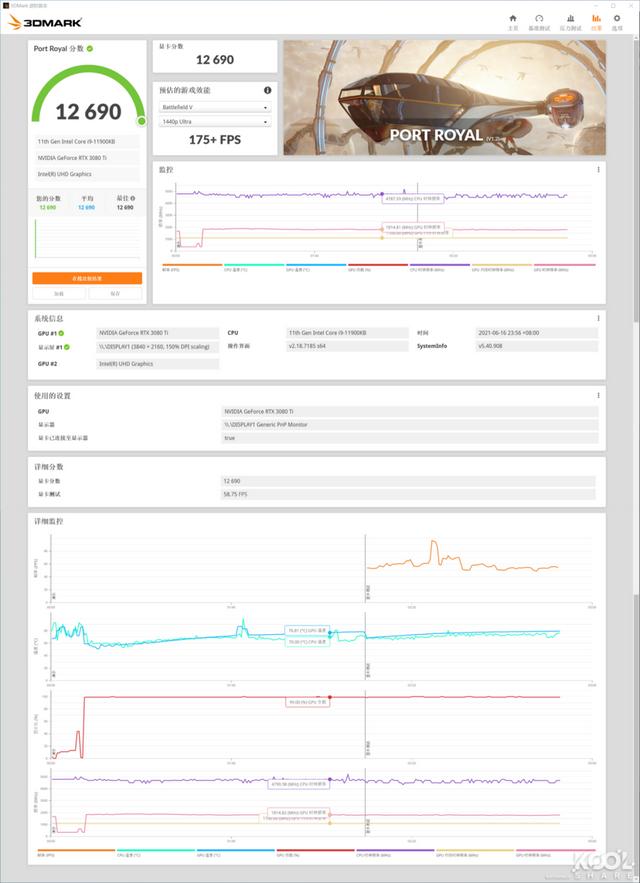The width and height of the screenshot is (640, 883).
Task: Click the graphics score '12 690' card at top
Action: (215, 56)
